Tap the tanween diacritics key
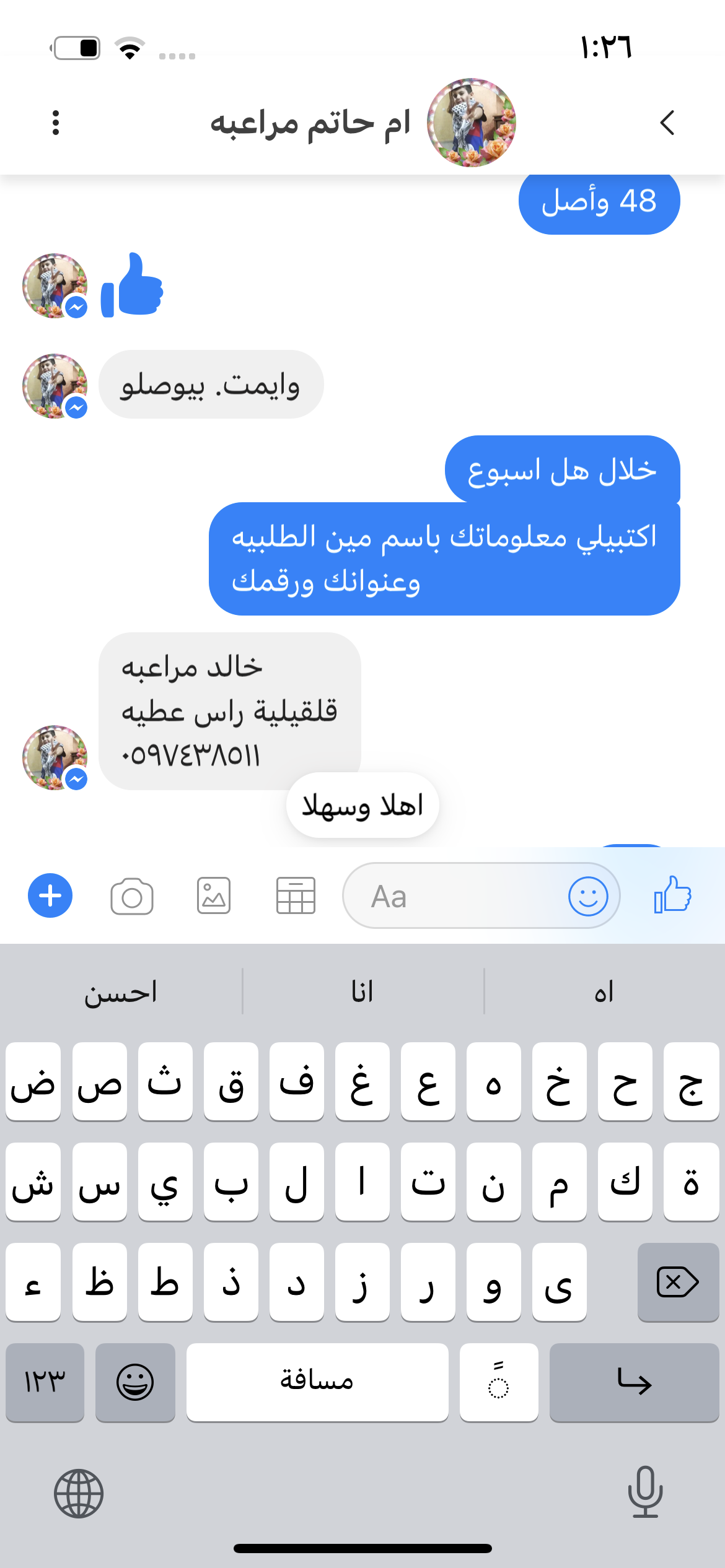 click(499, 1382)
